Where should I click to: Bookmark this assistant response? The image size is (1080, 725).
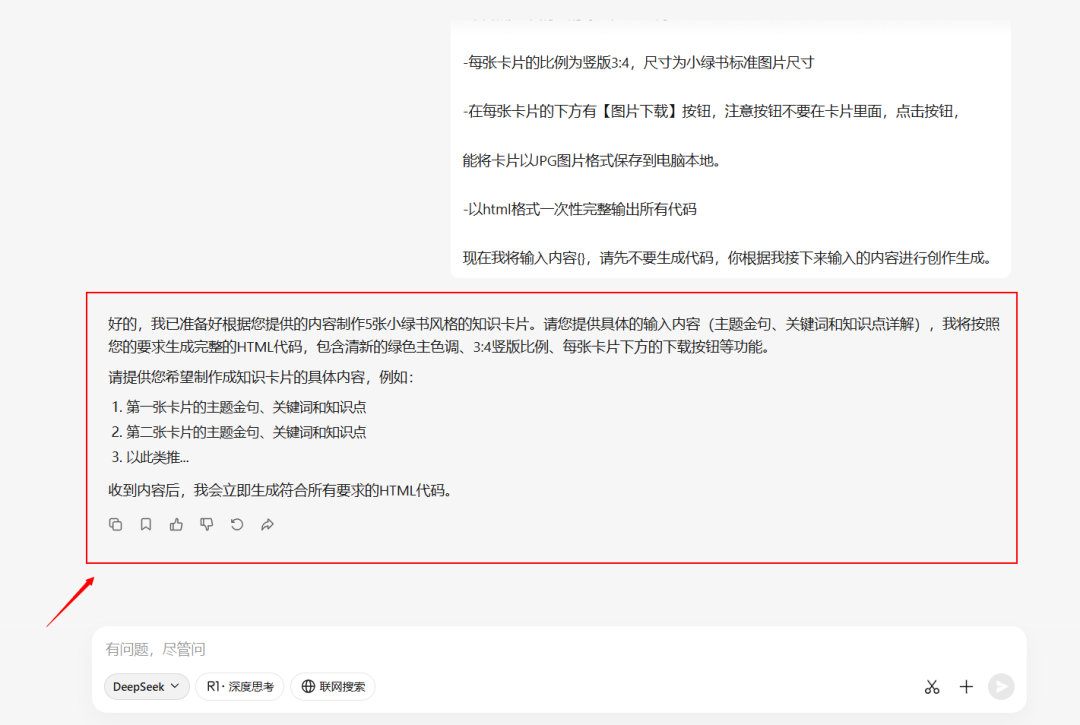click(x=146, y=524)
